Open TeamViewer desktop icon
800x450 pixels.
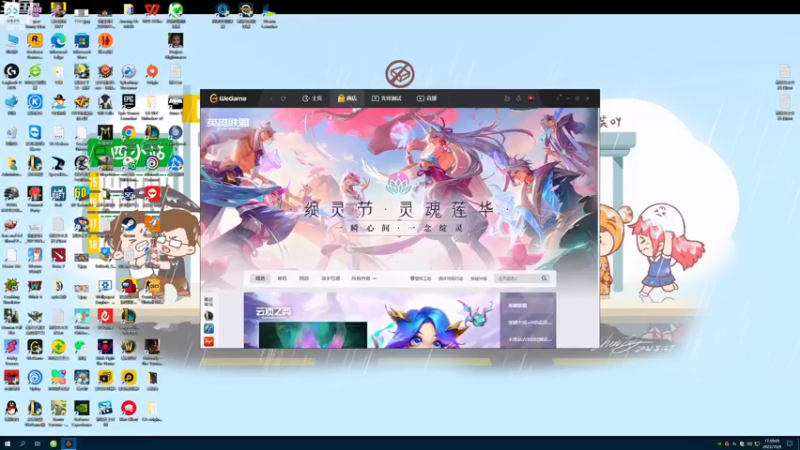[x=35, y=133]
